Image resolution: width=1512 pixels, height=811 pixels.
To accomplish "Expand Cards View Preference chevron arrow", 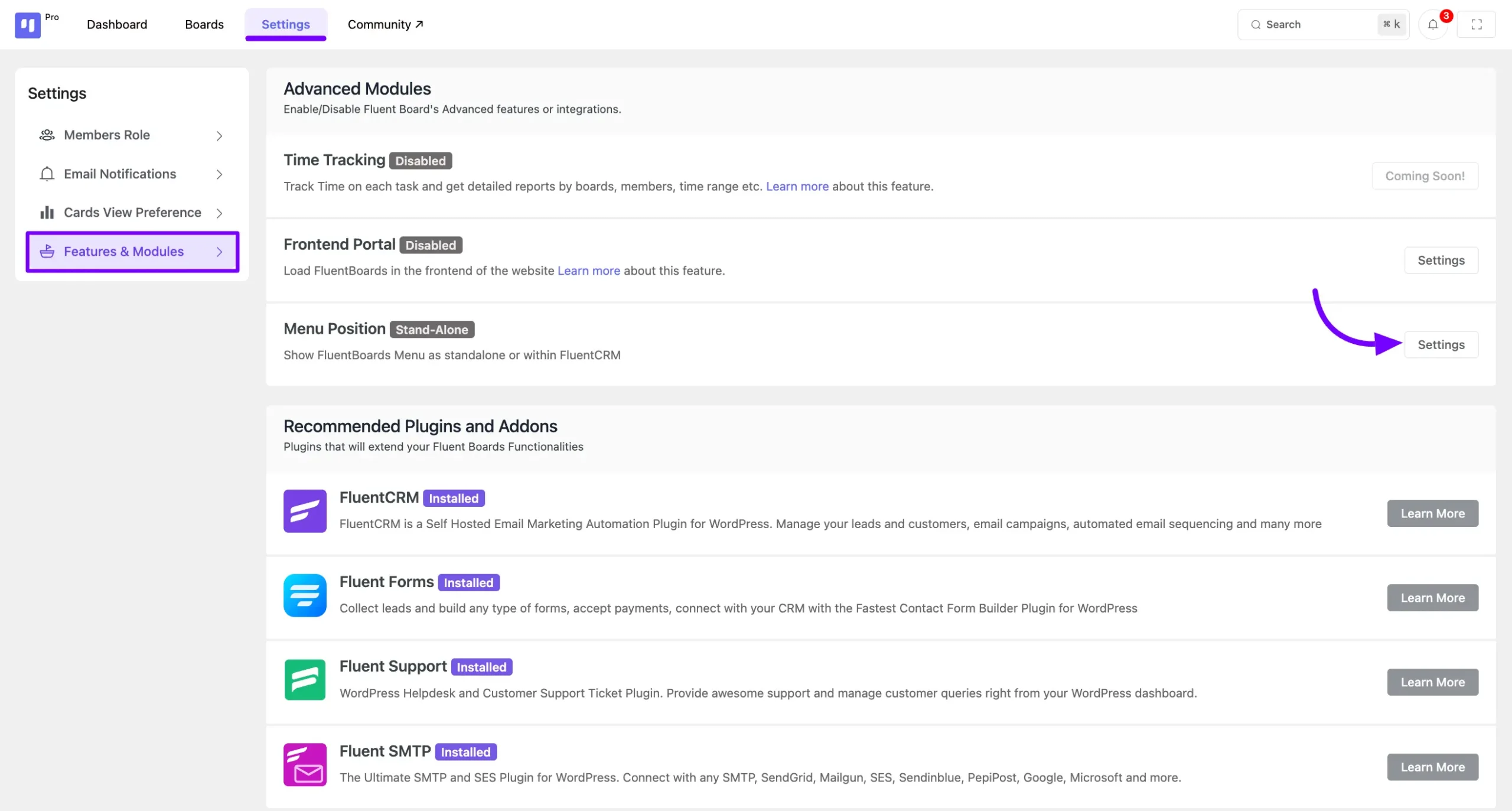I will [219, 213].
